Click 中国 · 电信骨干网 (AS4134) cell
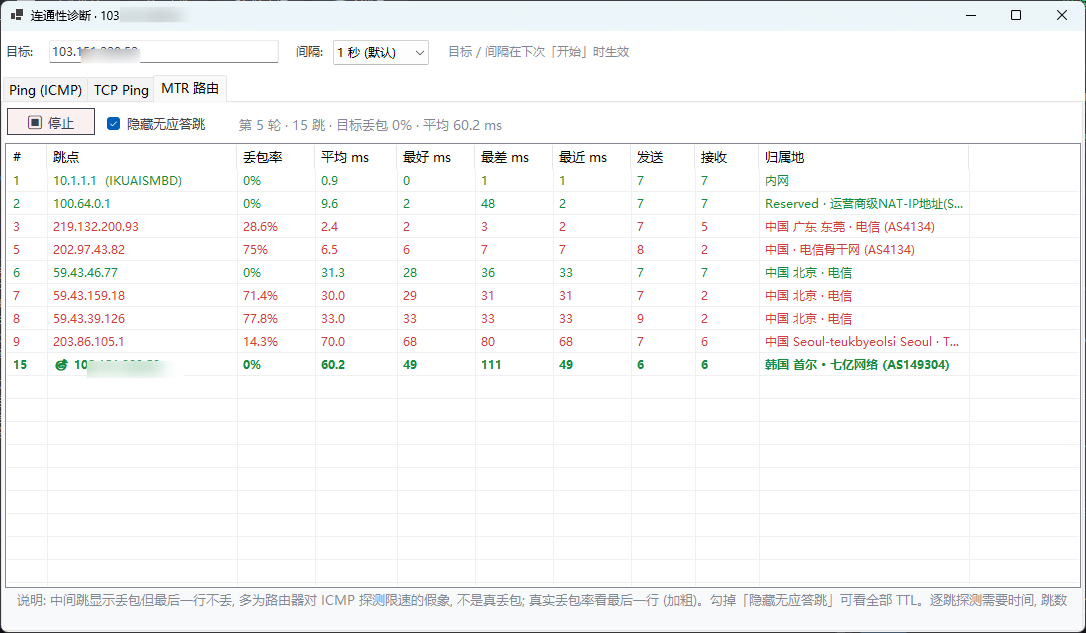The image size is (1086, 633). click(839, 249)
